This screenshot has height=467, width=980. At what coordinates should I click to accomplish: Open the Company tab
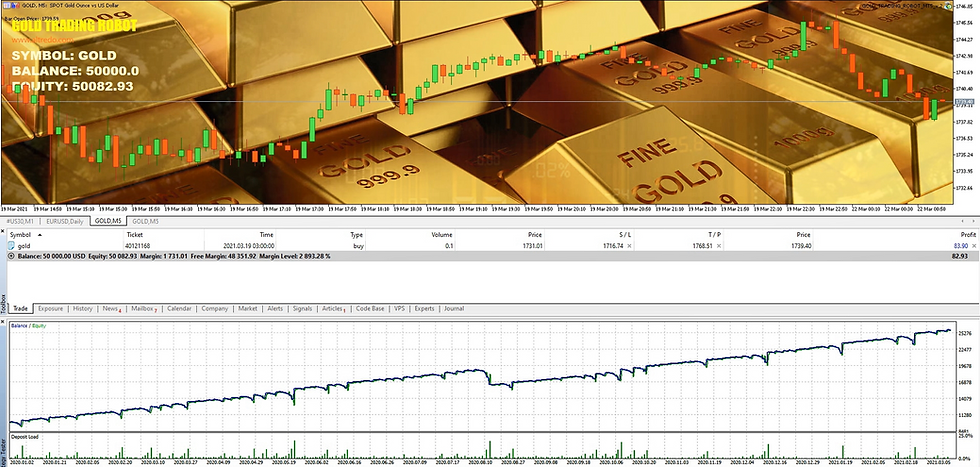pos(215,309)
